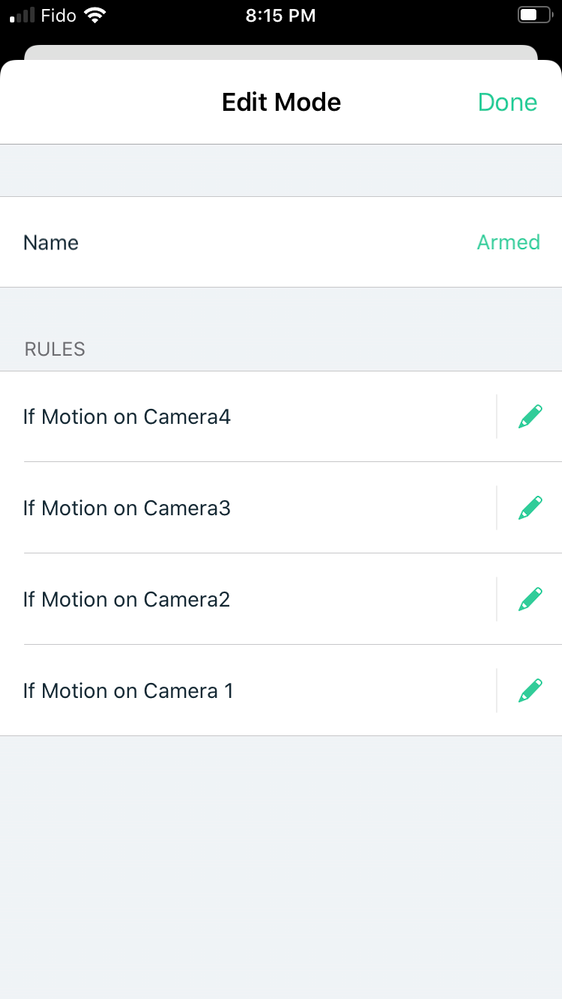Tap the Fido carrier label
This screenshot has width=562, height=999.
pyautogui.click(x=59, y=15)
